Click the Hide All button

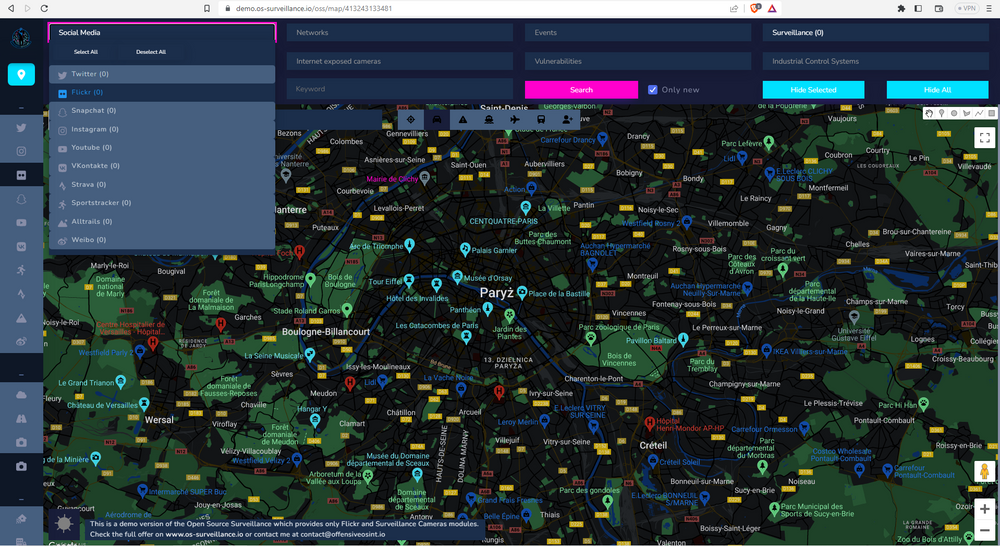pyautogui.click(x=937, y=90)
